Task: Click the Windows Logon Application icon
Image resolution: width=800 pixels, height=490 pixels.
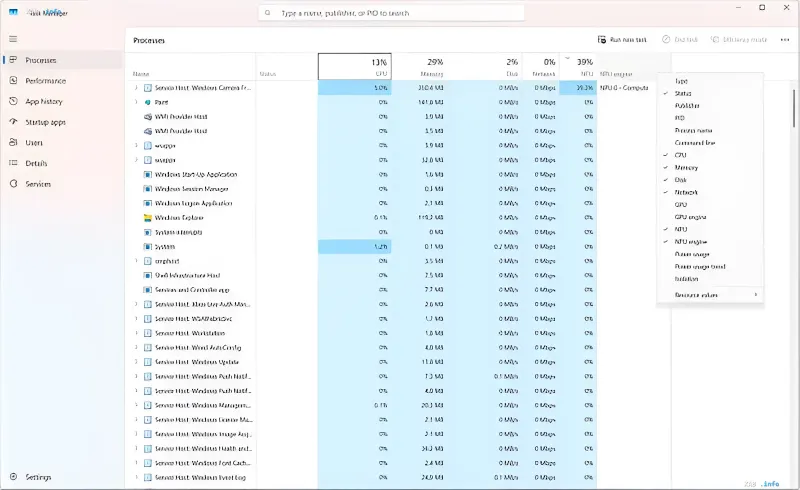Action: [147, 203]
